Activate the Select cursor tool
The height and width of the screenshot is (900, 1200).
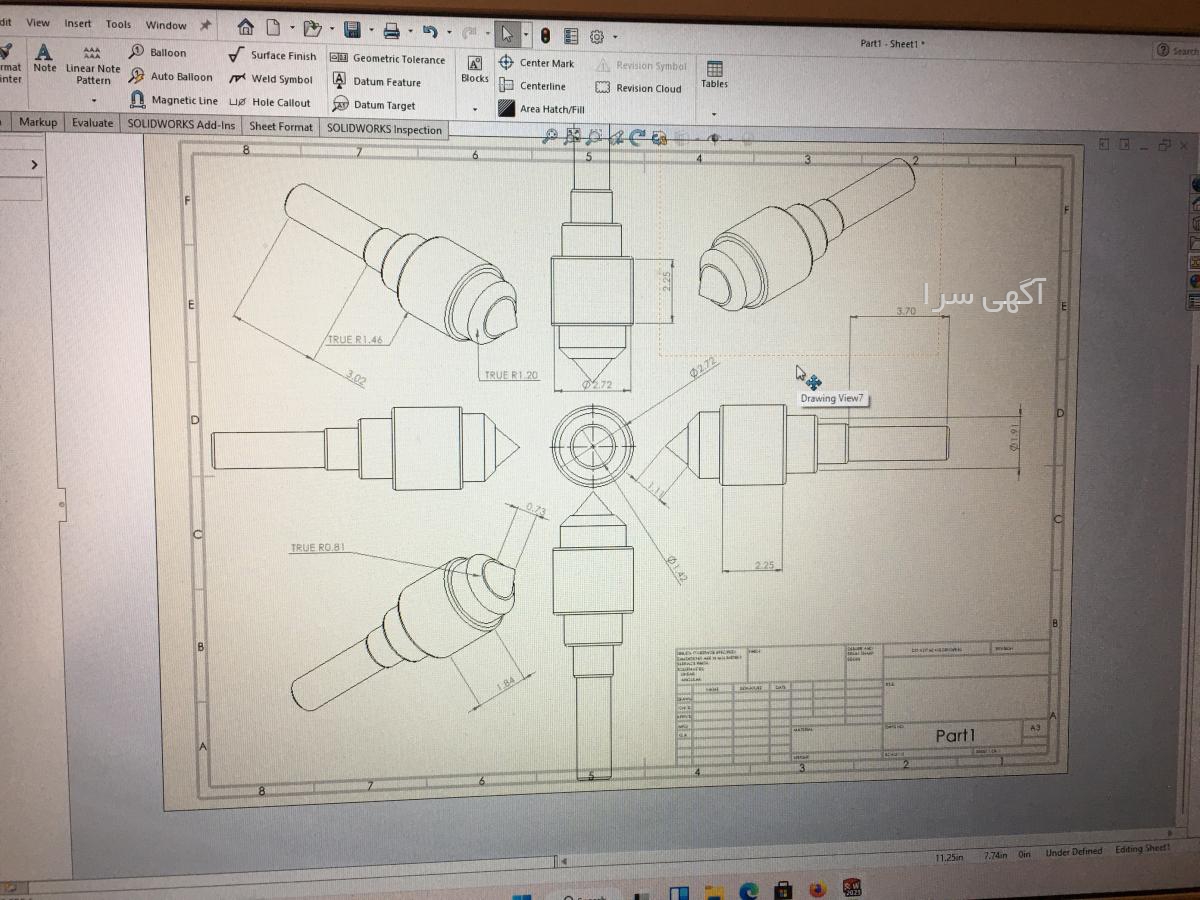coord(507,34)
